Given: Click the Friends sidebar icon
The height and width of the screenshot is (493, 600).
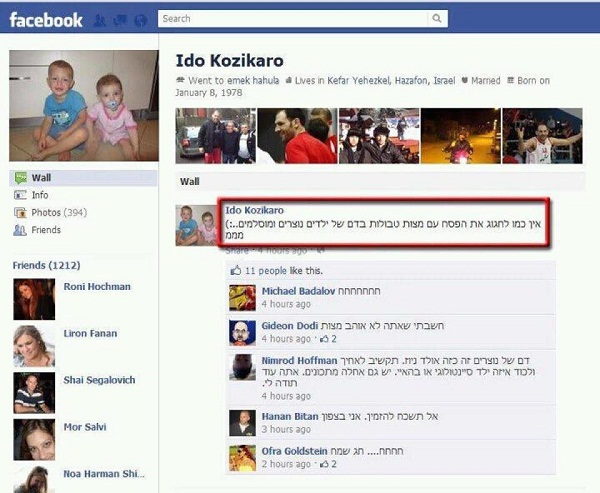Looking at the screenshot, I should pyautogui.click(x=20, y=230).
